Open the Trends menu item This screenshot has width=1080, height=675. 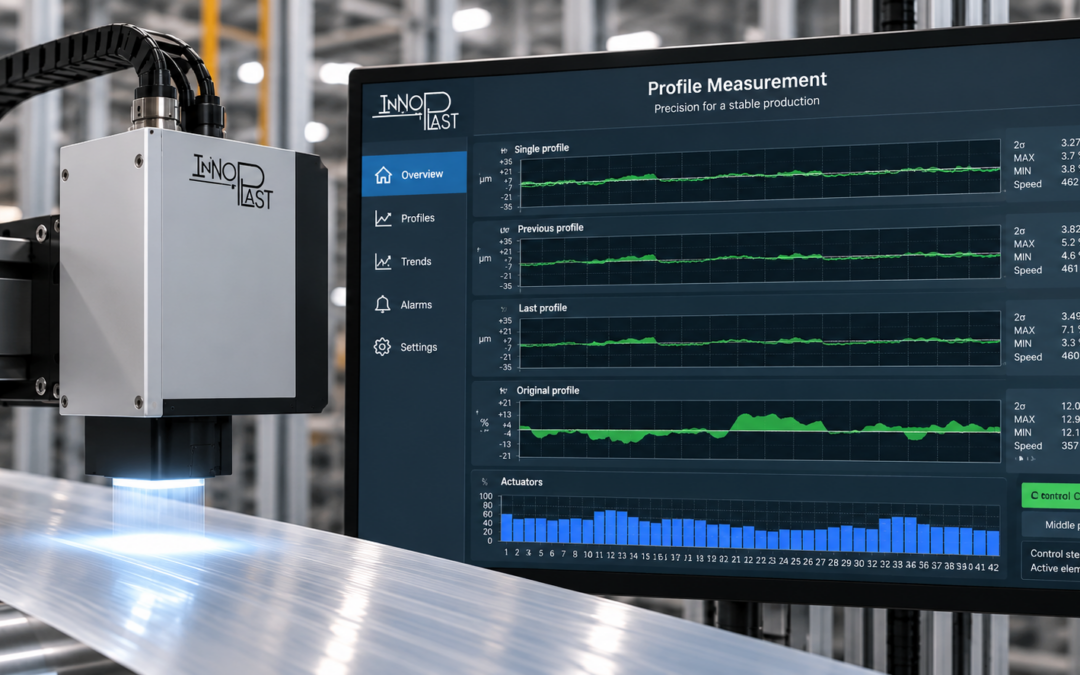(x=415, y=262)
